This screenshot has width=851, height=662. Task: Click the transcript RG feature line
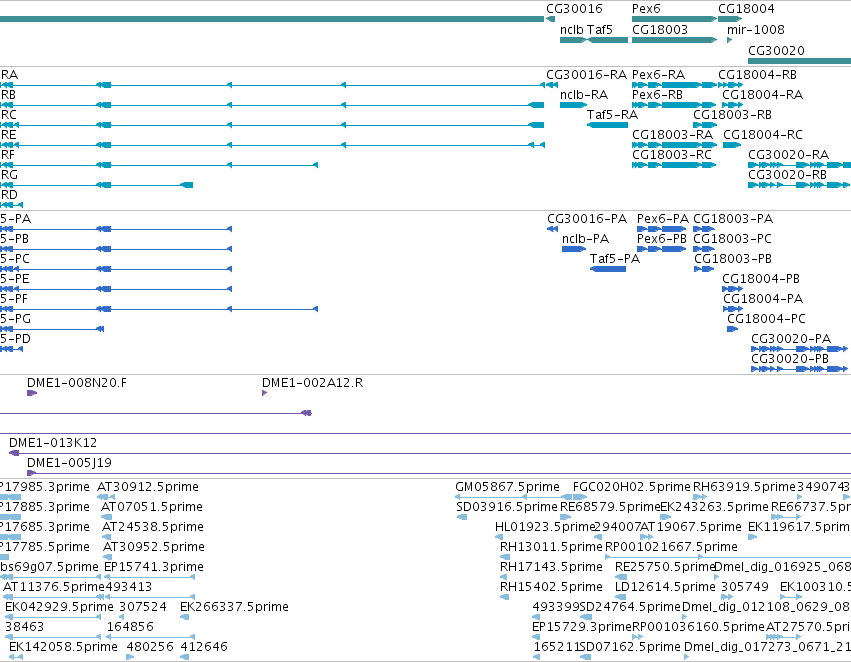97,185
